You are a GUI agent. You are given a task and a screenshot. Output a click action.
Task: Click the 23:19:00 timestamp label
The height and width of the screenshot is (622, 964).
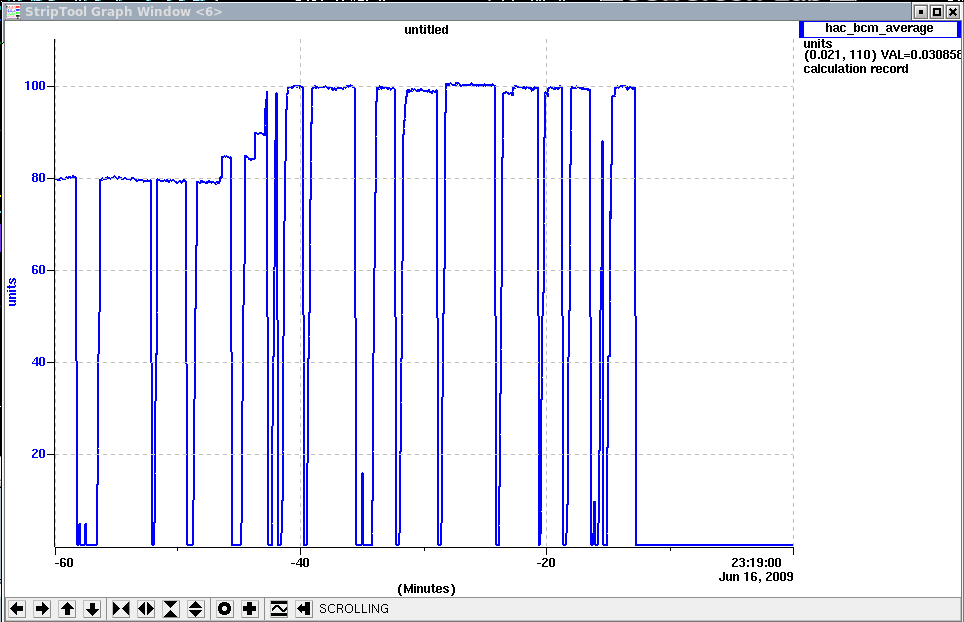pyautogui.click(x=756, y=562)
